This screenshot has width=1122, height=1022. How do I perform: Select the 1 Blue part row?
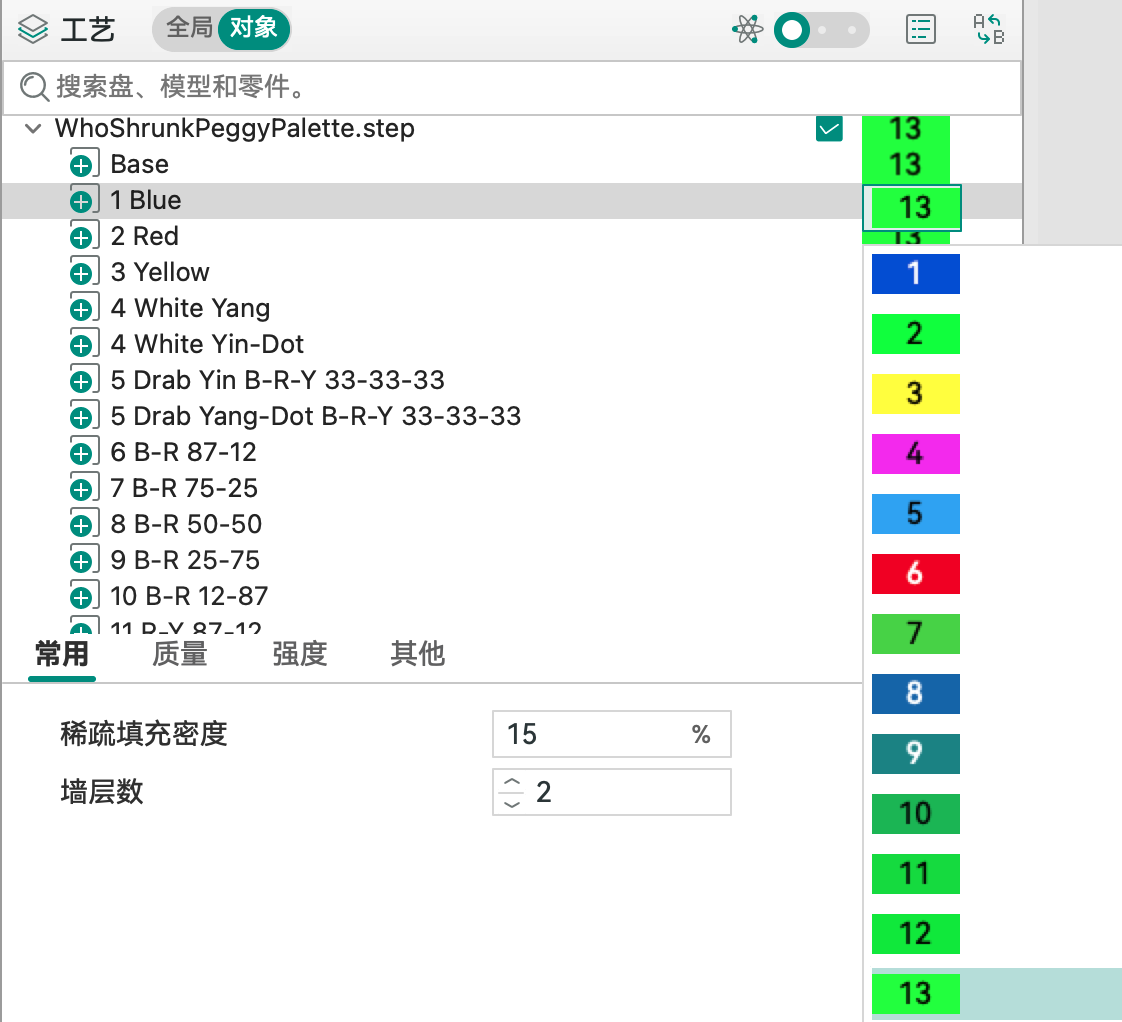point(432,200)
